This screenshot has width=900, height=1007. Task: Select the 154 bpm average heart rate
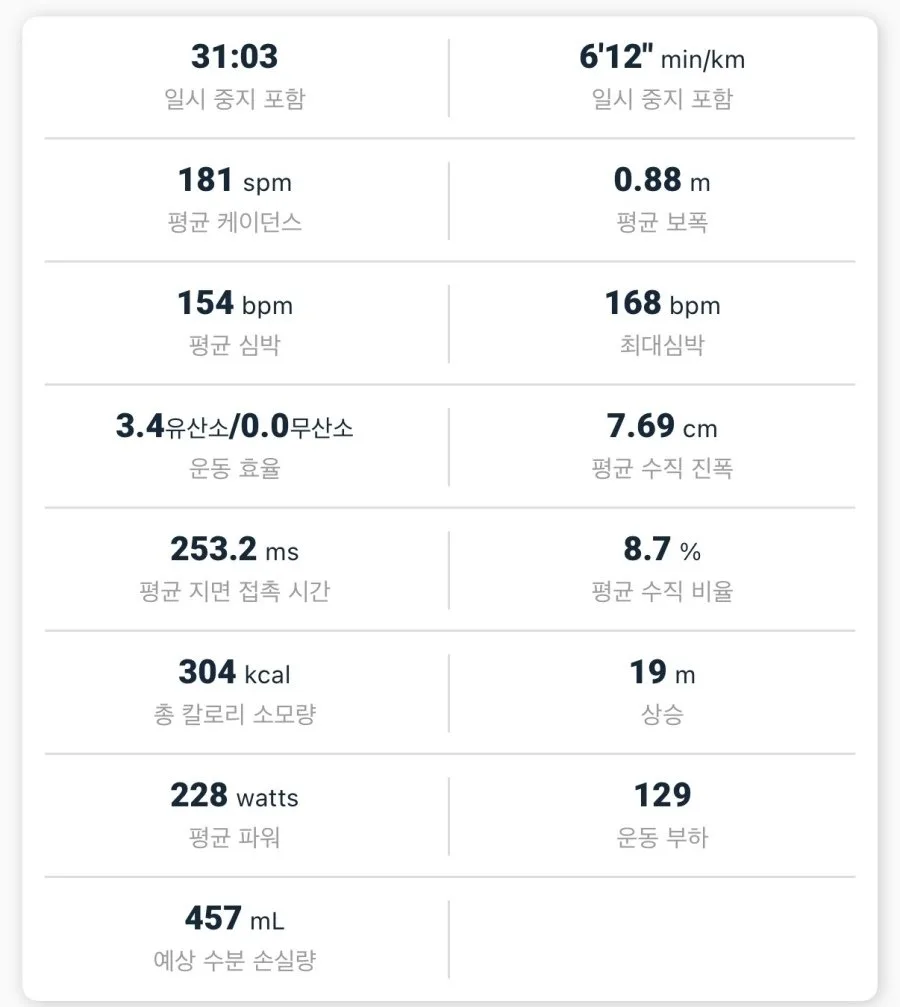tap(234, 303)
